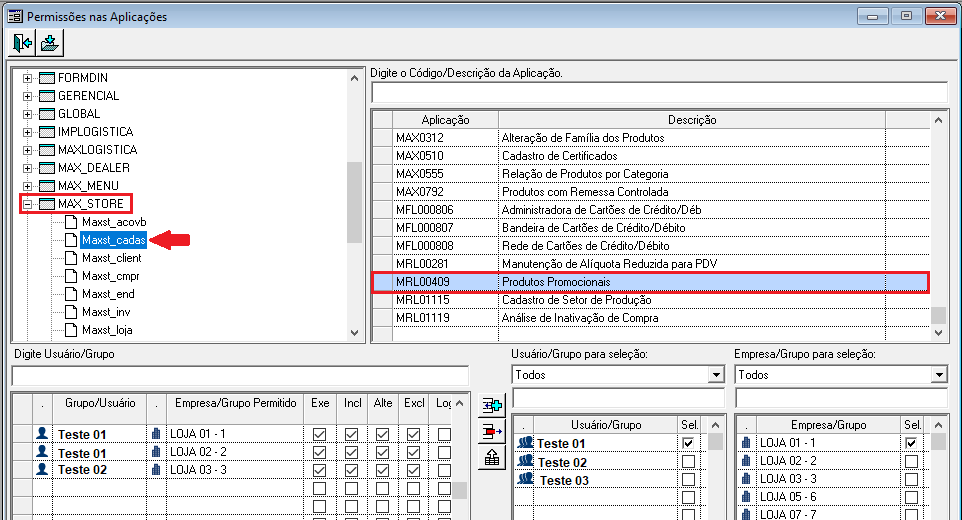Expand the MAXLOGISTICA tree node
This screenshot has width=962, height=520.
(27, 150)
